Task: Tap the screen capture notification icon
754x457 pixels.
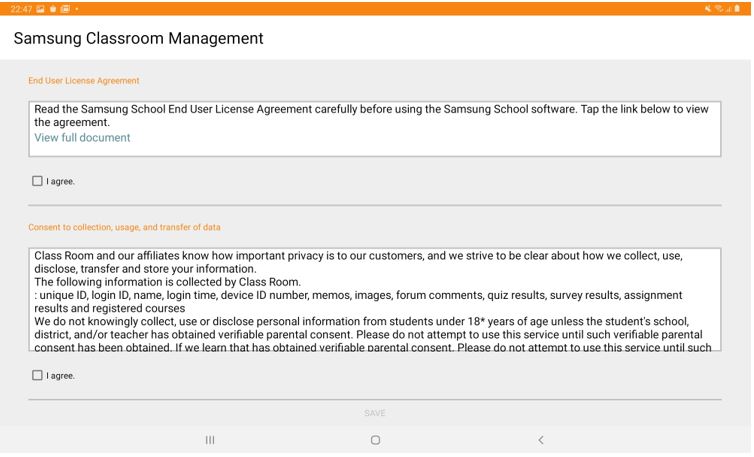Action: [64, 8]
